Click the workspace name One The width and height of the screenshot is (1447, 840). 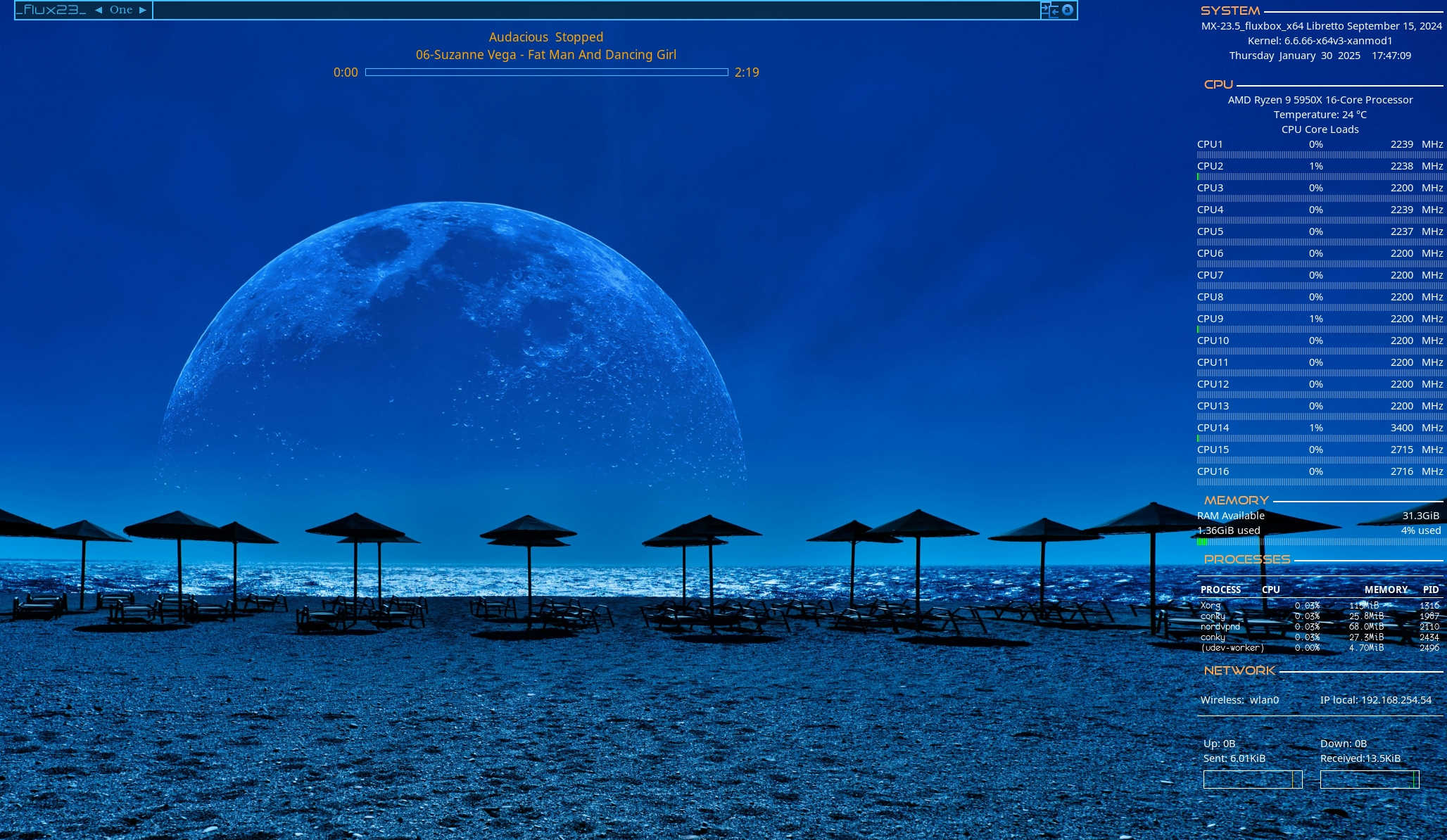coord(121,10)
